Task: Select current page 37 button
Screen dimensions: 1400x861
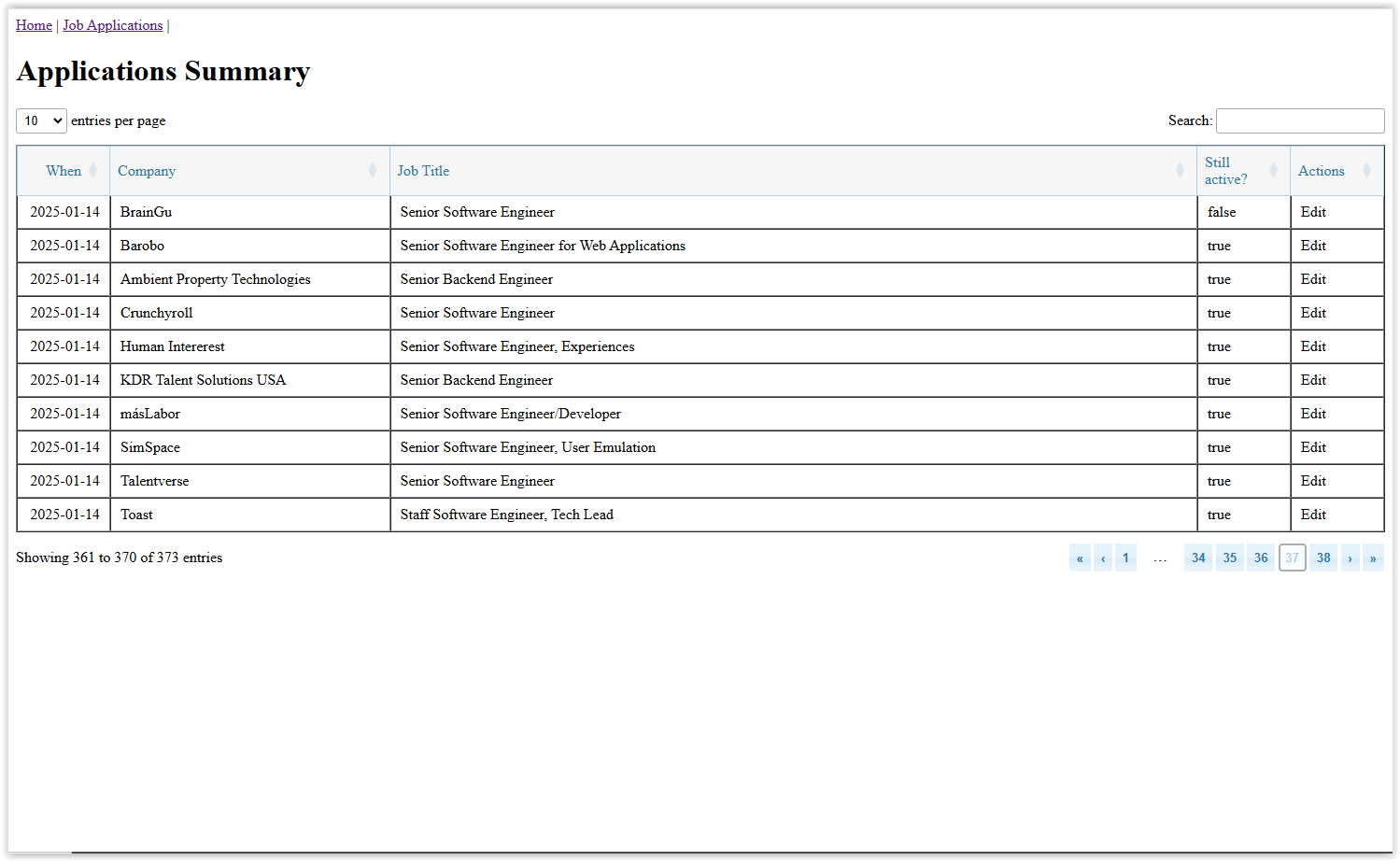Action: pyautogui.click(x=1293, y=558)
